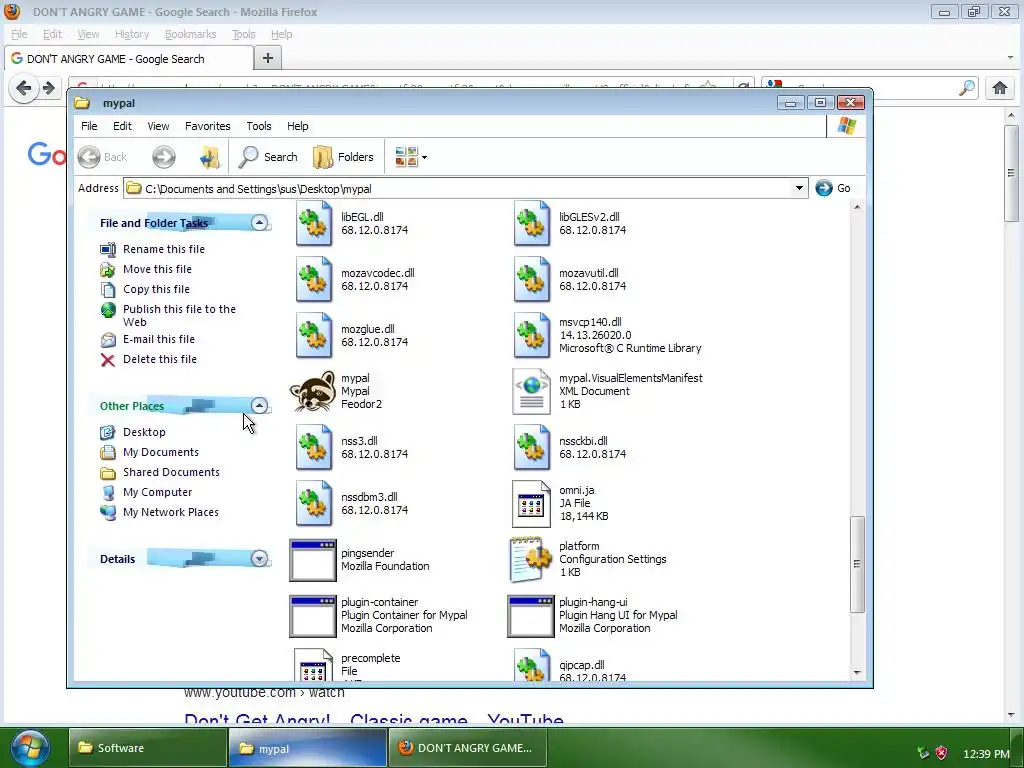1024x768 pixels.
Task: Collapse the Other Places section
Action: tap(259, 406)
